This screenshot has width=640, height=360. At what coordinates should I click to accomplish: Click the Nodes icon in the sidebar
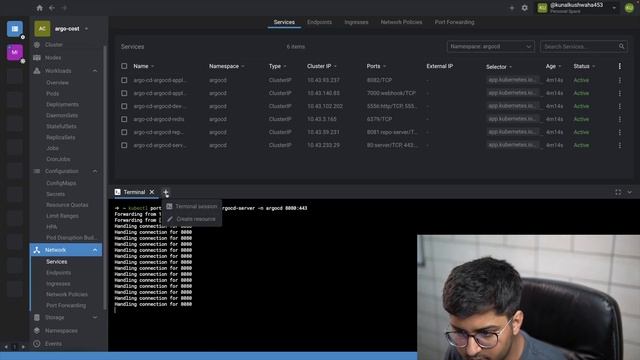[x=37, y=58]
